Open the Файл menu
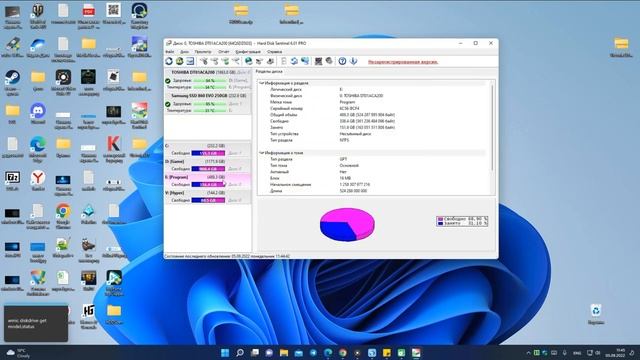Screen dimensions: 640x360 tap(170, 52)
